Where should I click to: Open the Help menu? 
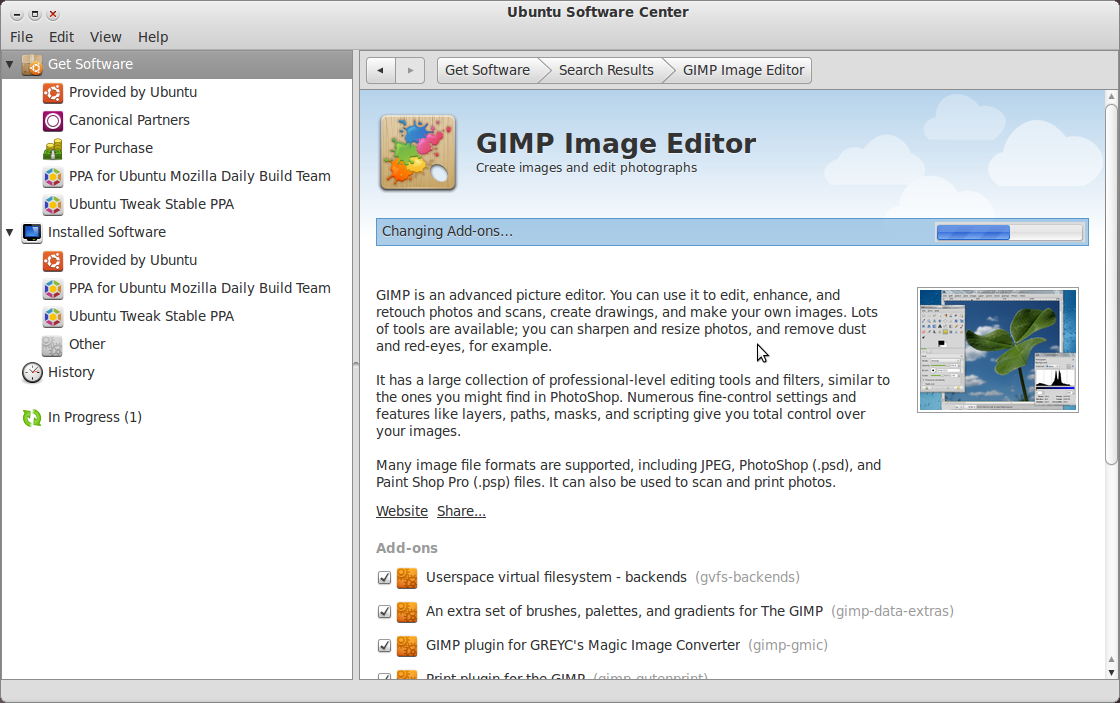pyautogui.click(x=153, y=37)
